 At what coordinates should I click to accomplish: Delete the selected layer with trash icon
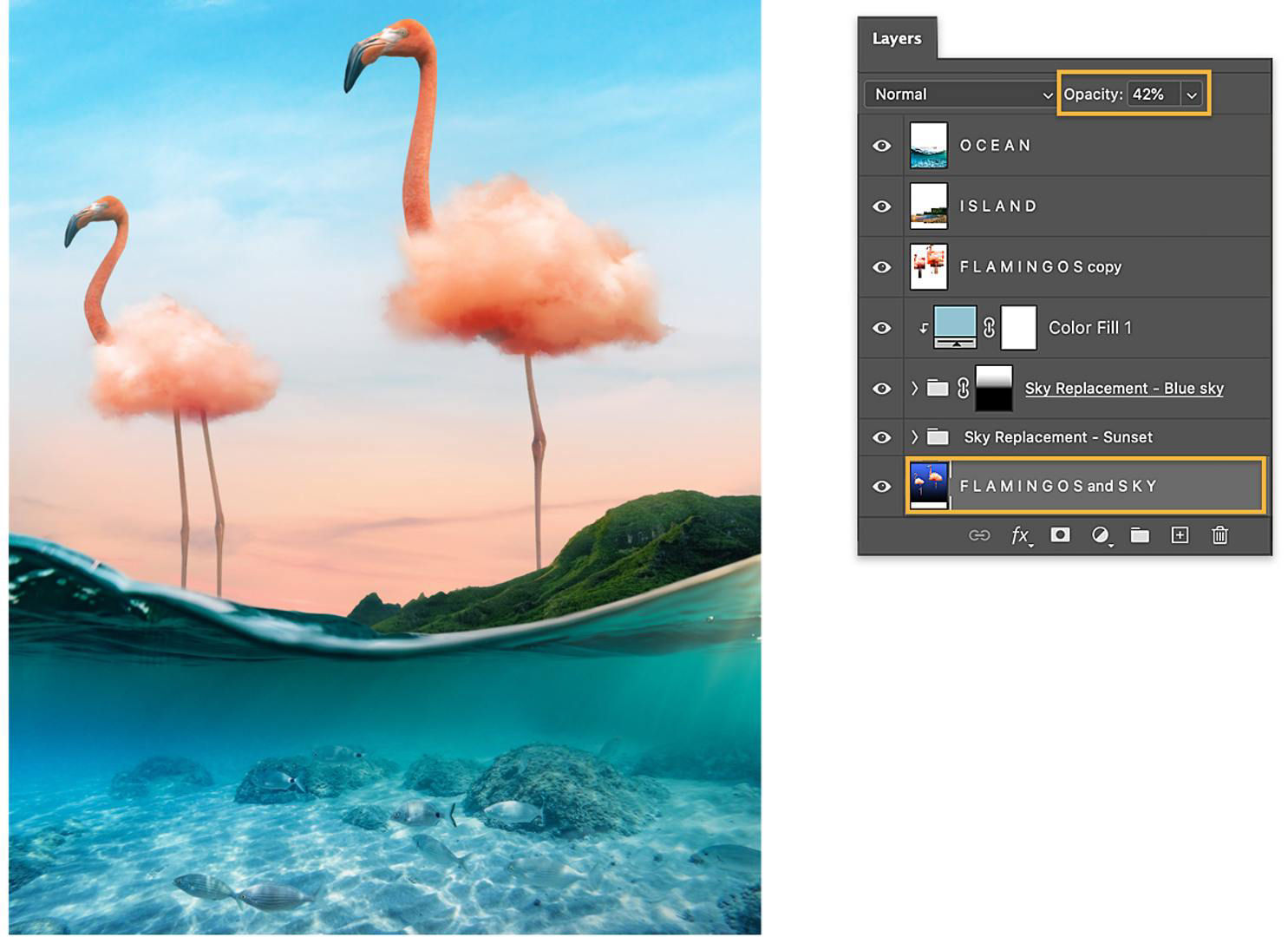point(1219,535)
